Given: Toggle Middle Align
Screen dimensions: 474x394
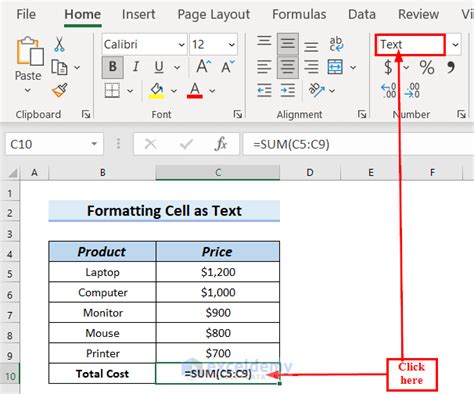Looking at the screenshot, I should click(x=288, y=44).
